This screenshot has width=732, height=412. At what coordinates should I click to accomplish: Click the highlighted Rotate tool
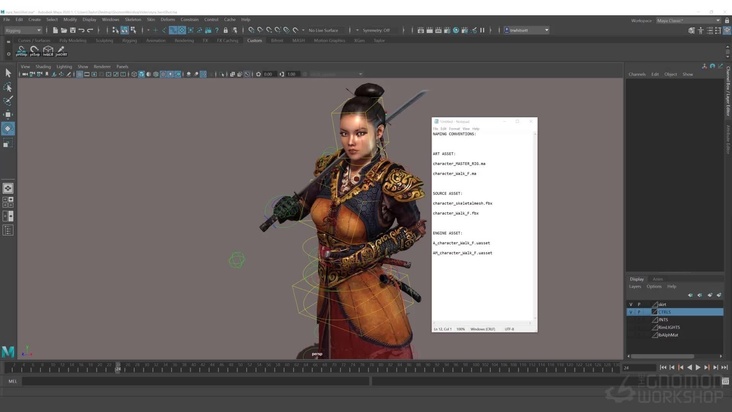tap(8, 129)
